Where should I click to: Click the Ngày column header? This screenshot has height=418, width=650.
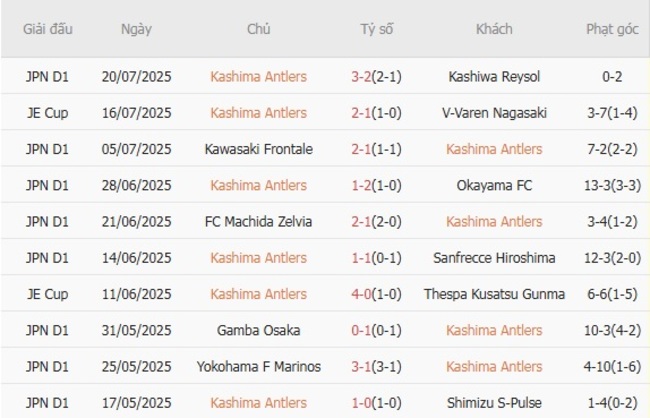136,29
